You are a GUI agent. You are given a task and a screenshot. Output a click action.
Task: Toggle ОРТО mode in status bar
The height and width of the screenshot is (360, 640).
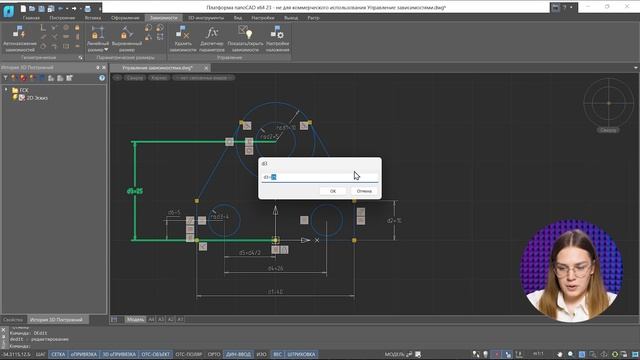(x=214, y=354)
